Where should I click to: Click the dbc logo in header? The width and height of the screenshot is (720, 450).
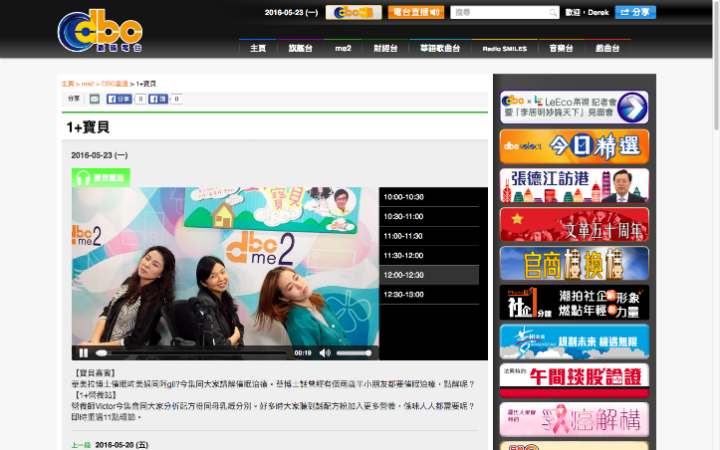pyautogui.click(x=100, y=31)
